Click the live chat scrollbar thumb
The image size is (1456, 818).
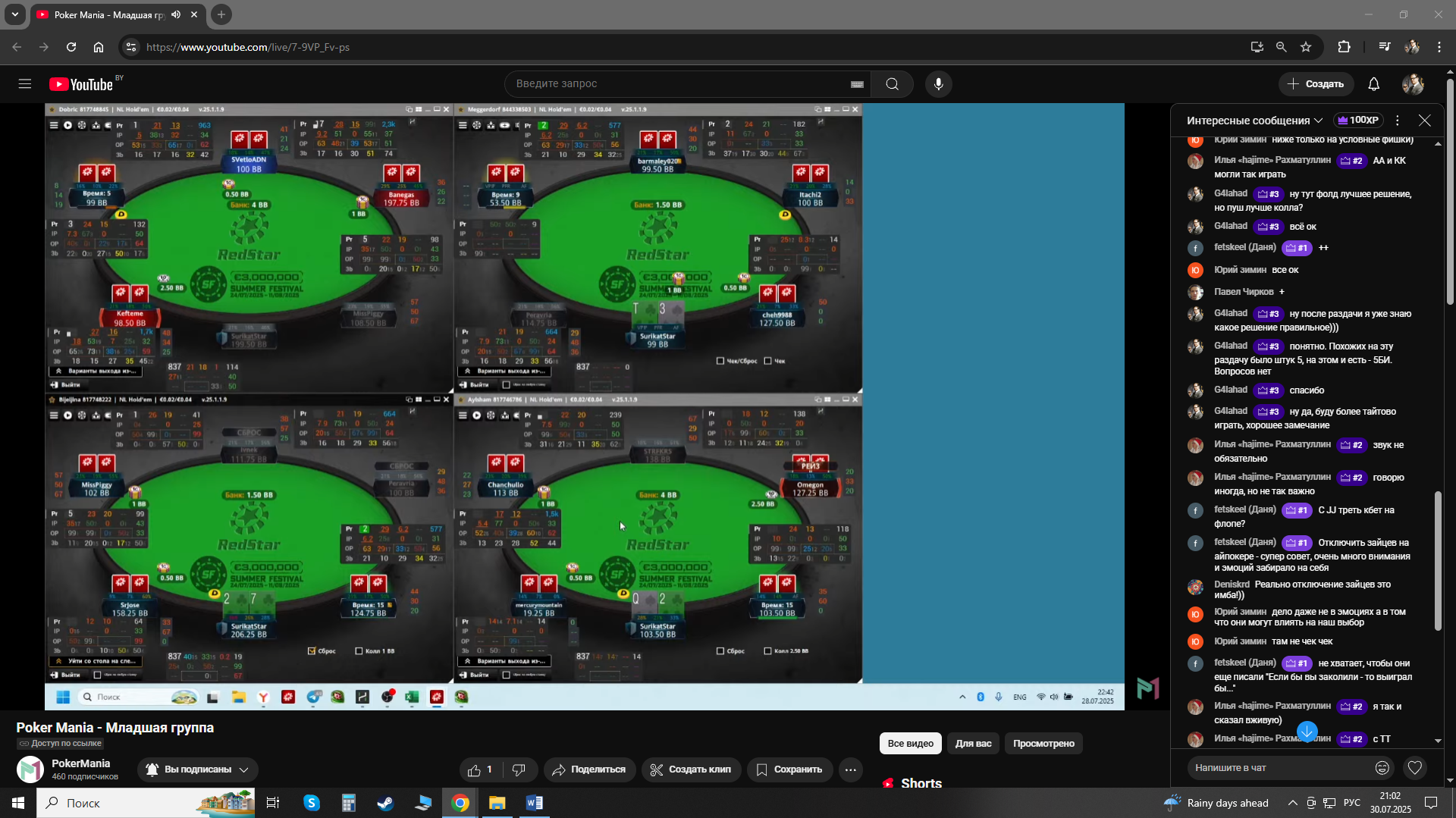click(x=1438, y=561)
